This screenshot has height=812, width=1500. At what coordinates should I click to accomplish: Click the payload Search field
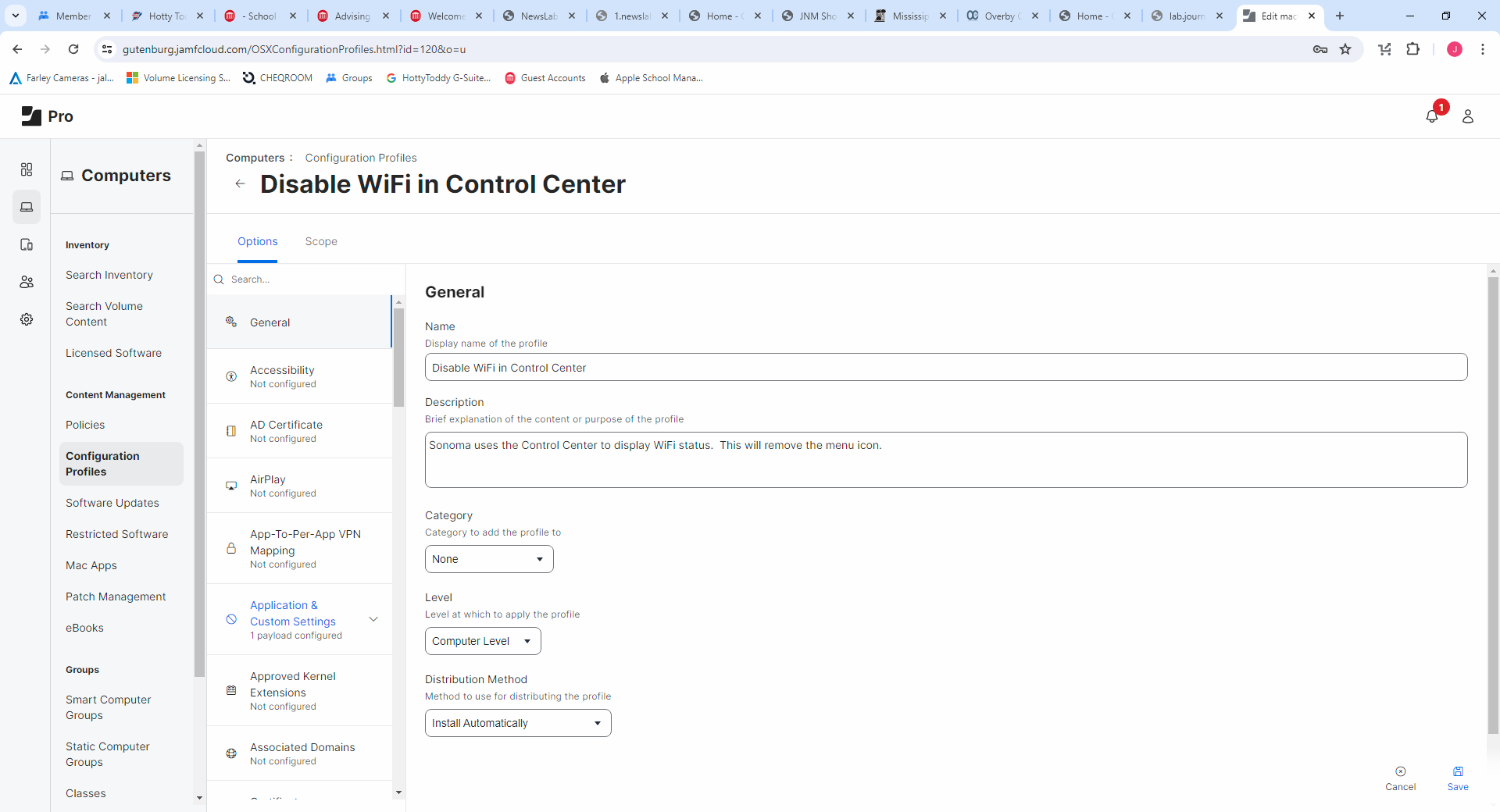pos(306,280)
